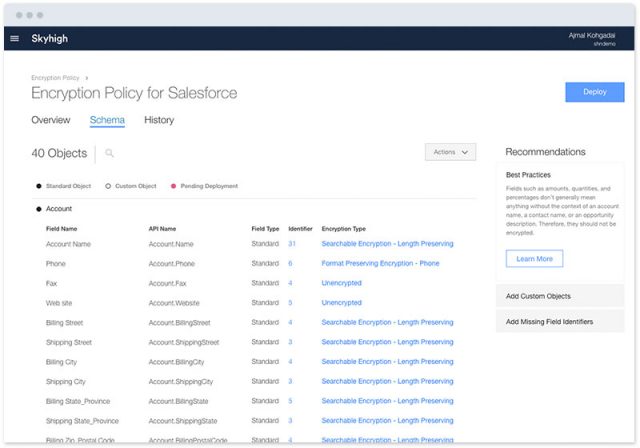Open encryption type for Billing State_Province
Viewport: 640px width, 448px height.
(x=387, y=401)
